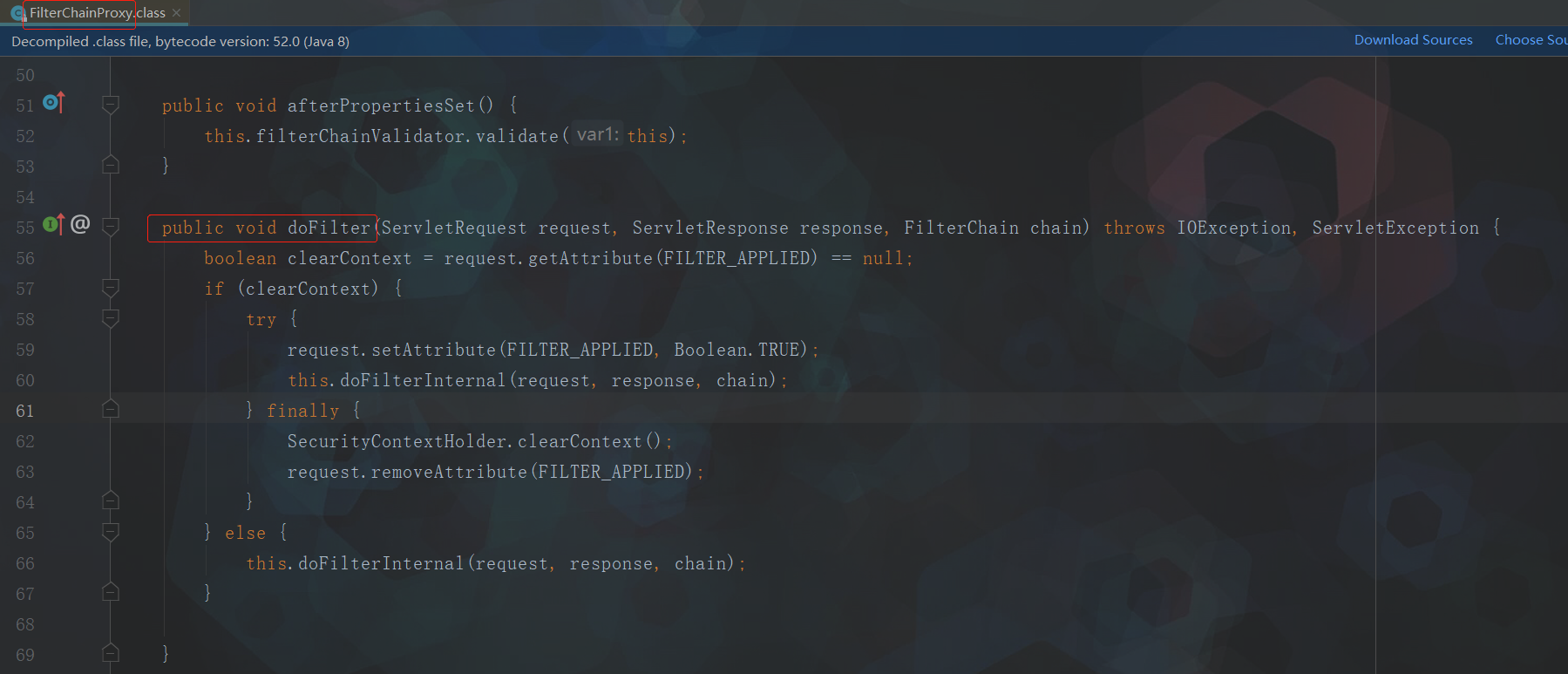Close the FilterChainProxy.class tab

tap(177, 13)
